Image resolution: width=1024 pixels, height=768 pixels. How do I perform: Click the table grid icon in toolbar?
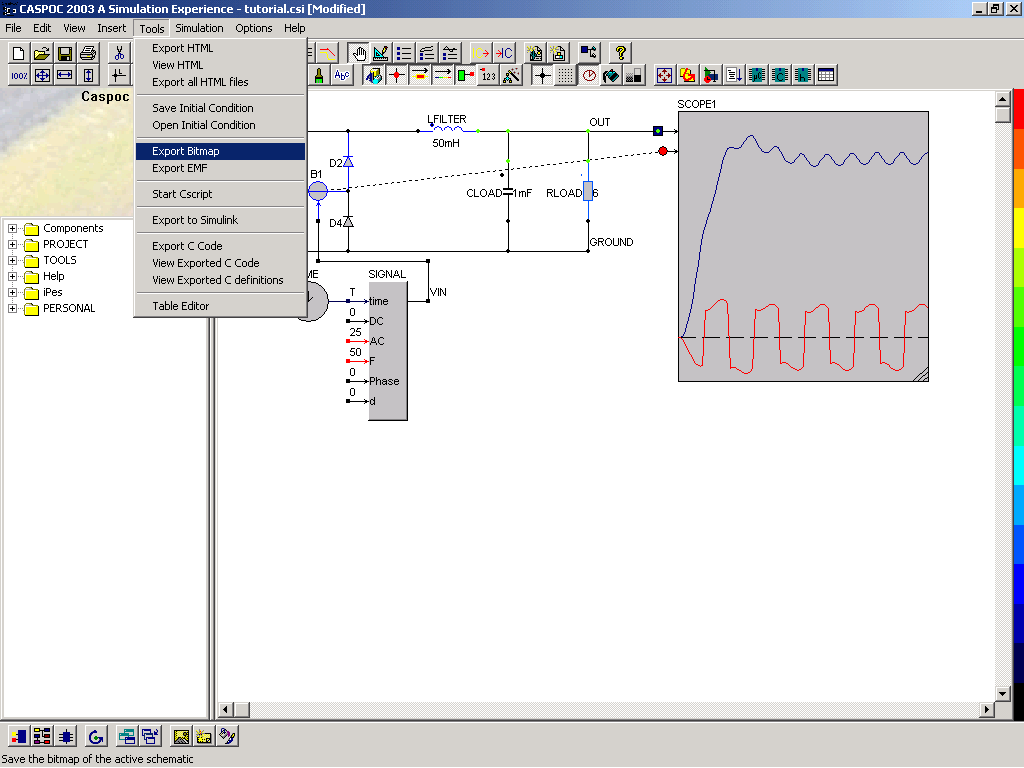point(826,75)
